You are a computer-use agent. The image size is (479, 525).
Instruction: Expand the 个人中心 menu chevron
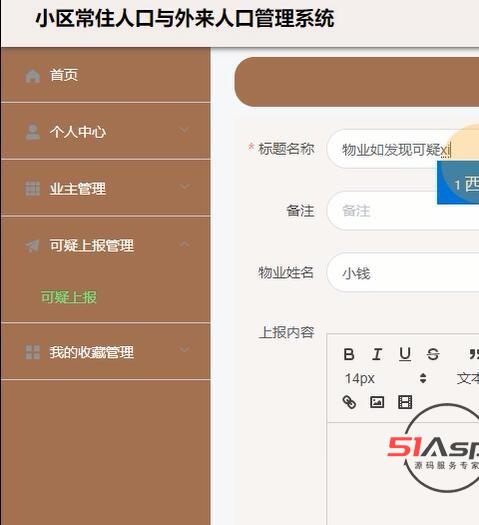(184, 130)
